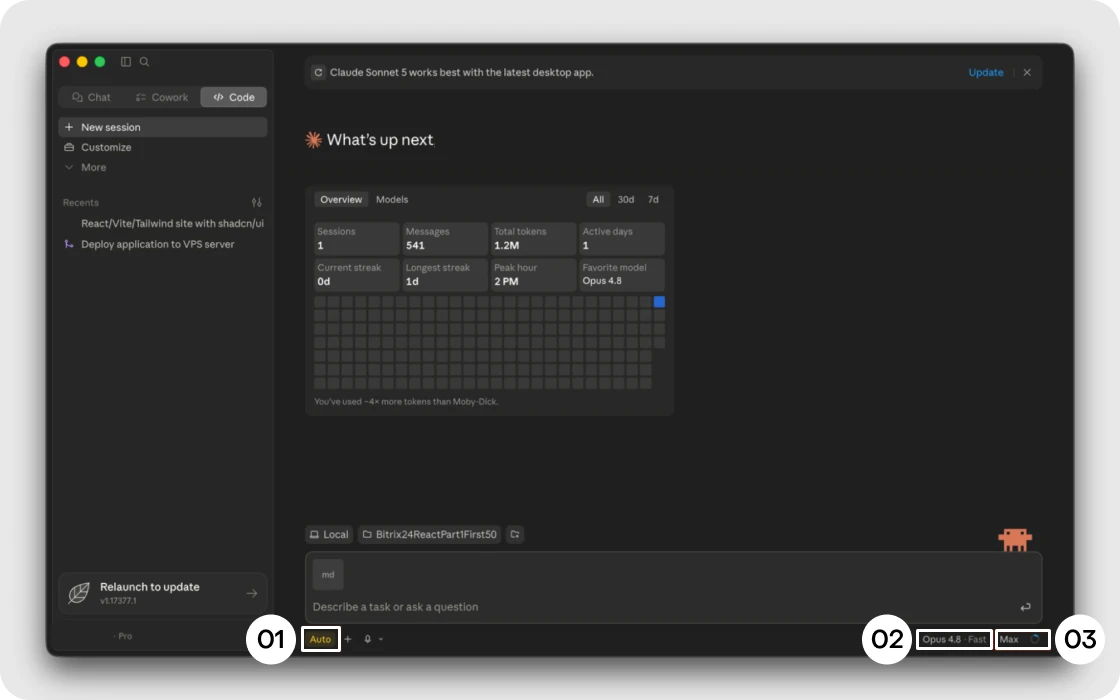The image size is (1120, 700).
Task: Click the microphone dictation icon
Action: (x=367, y=639)
